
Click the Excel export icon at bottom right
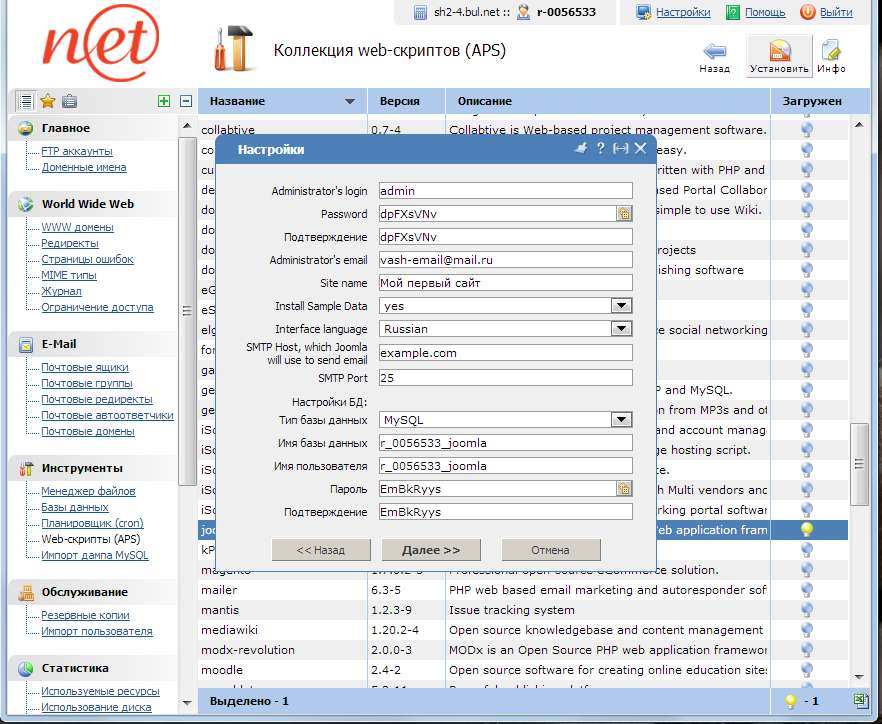coord(860,701)
